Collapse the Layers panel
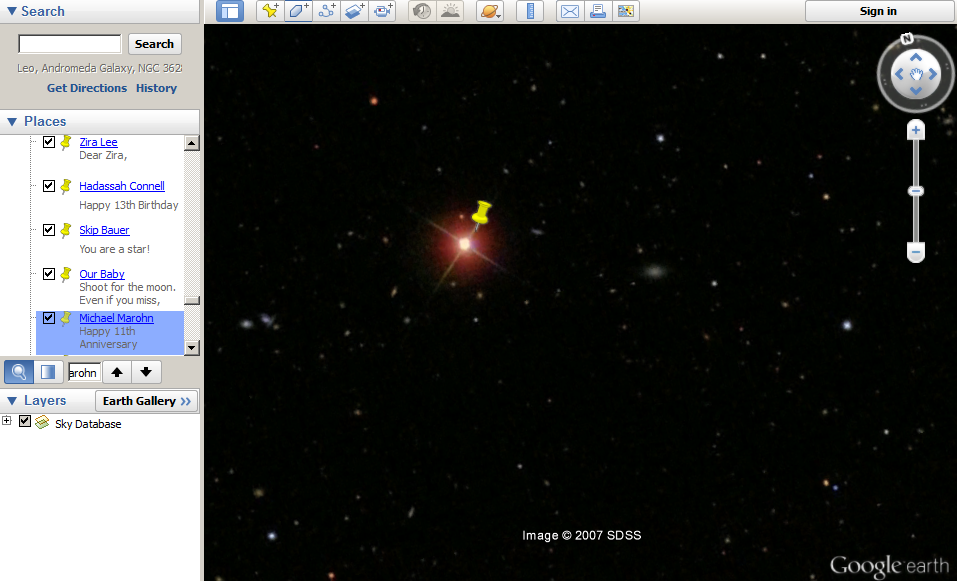Screen dimensions: 957x581 click(12, 401)
